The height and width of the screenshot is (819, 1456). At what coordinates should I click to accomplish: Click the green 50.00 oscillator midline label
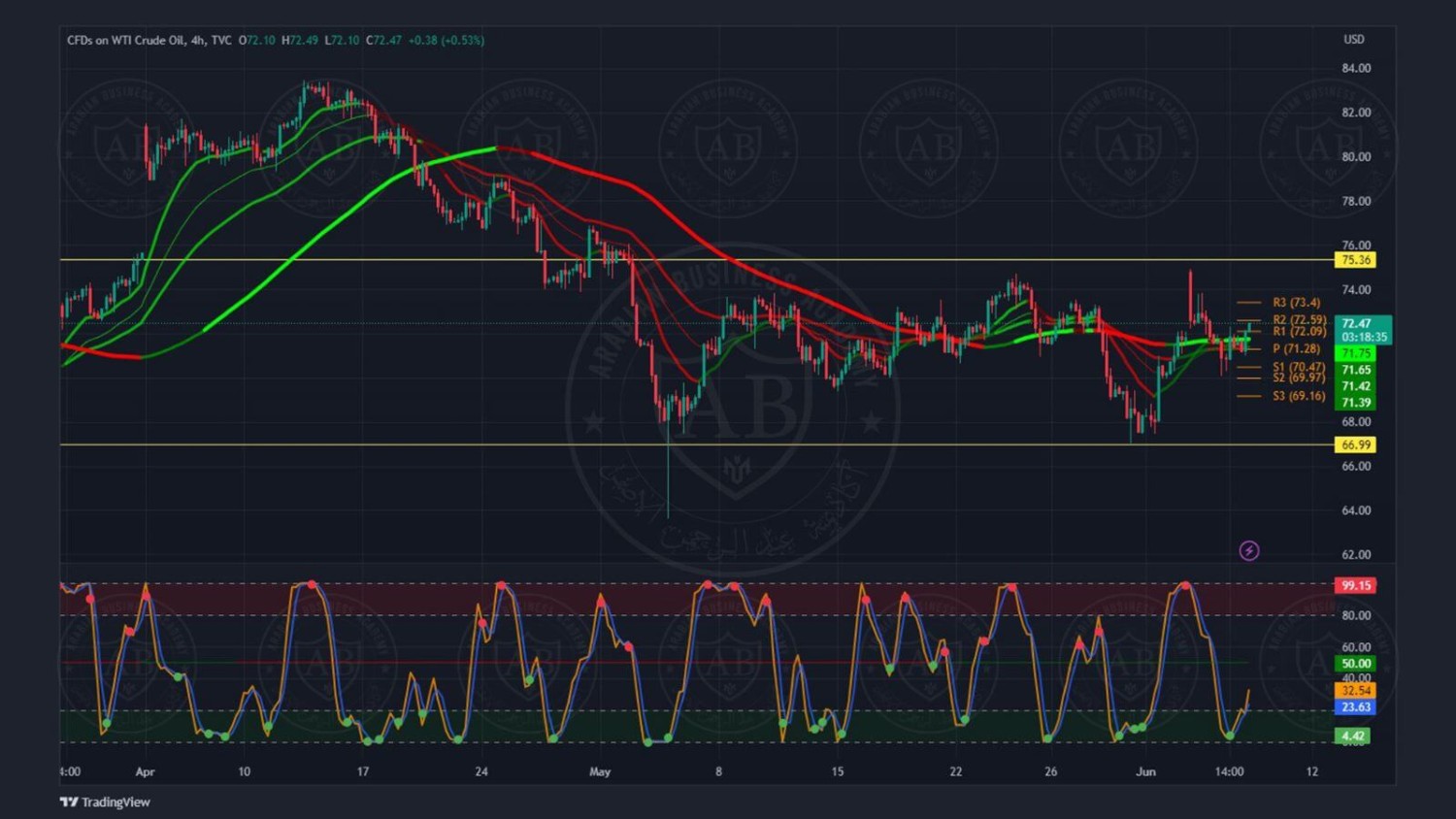(x=1356, y=664)
